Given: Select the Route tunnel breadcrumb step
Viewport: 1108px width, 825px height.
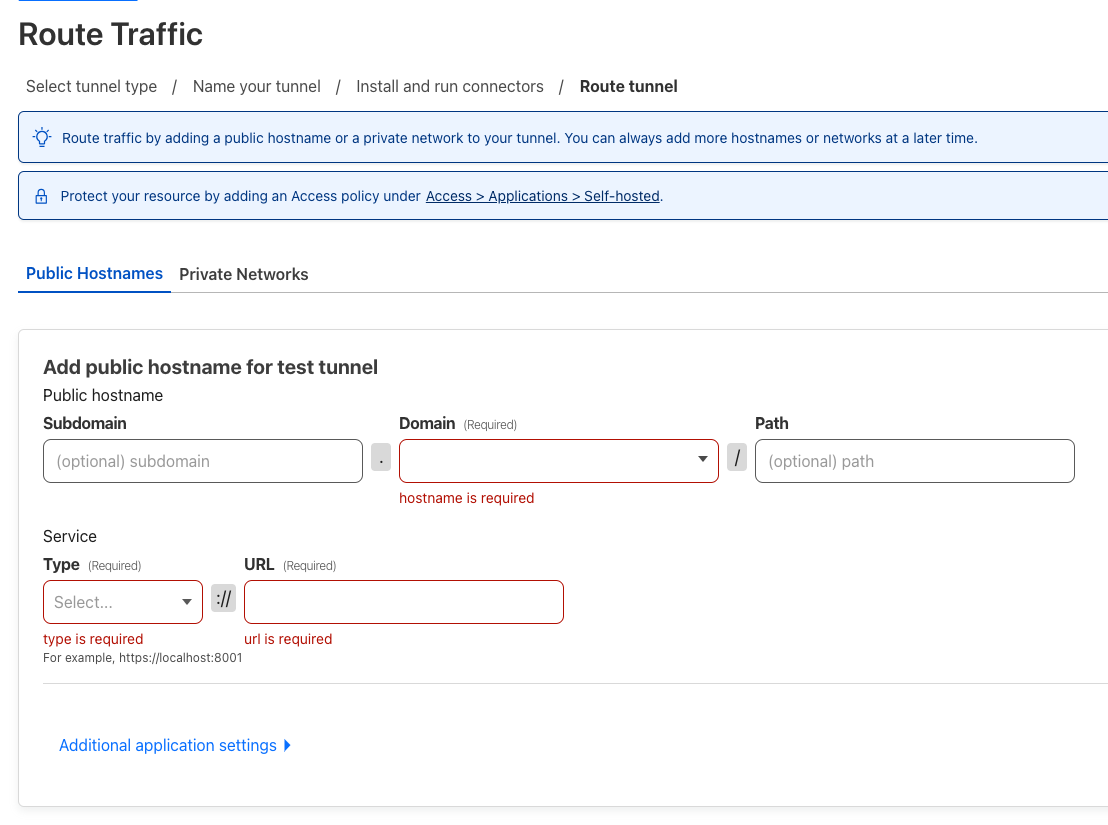Looking at the screenshot, I should pos(629,87).
